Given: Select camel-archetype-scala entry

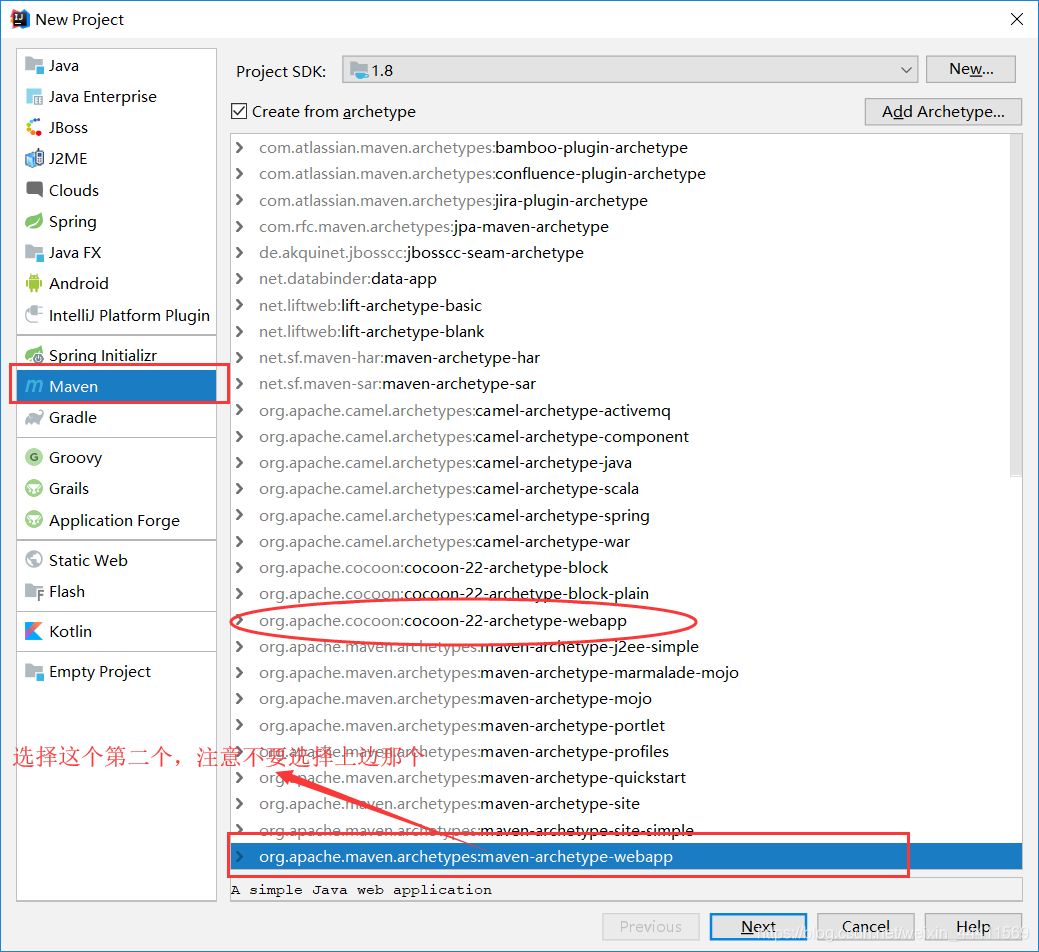Looking at the screenshot, I should [449, 489].
